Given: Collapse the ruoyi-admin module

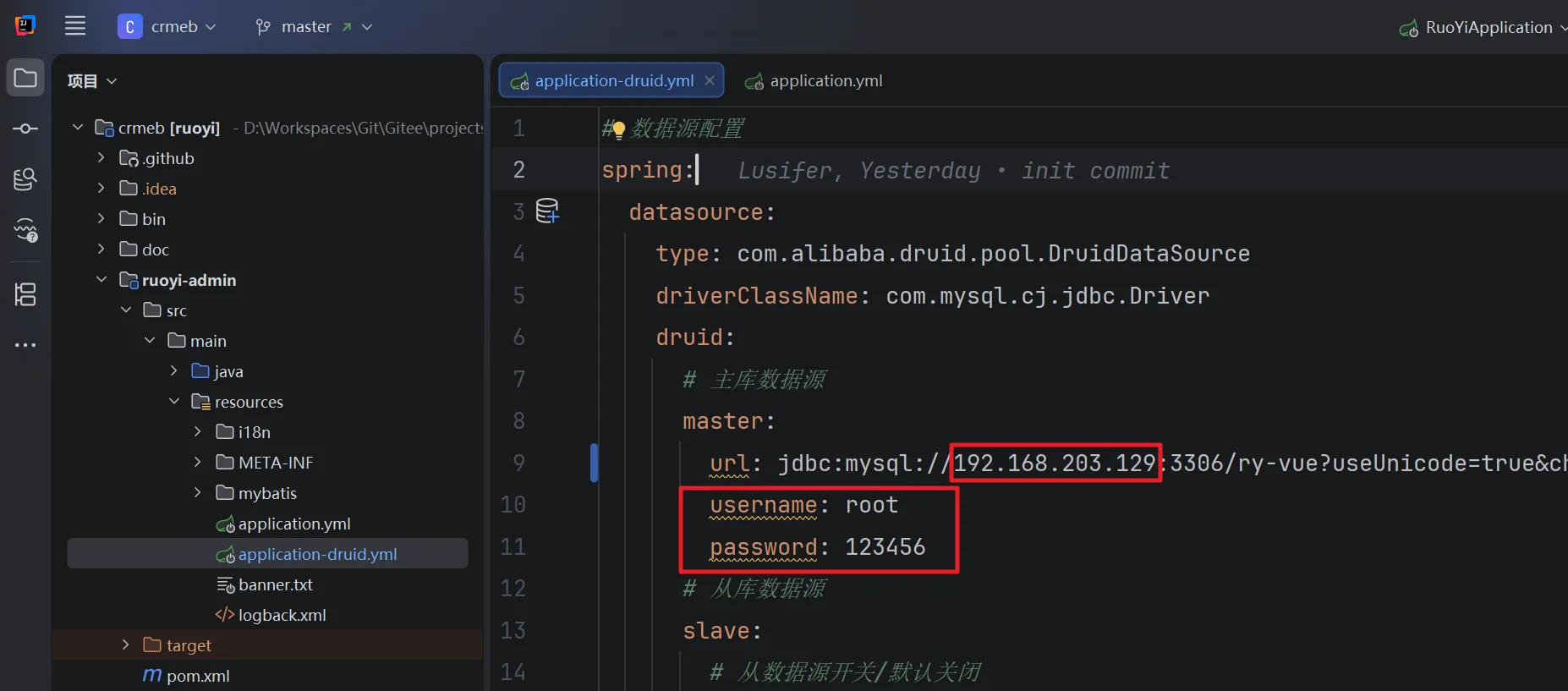Looking at the screenshot, I should pos(101,279).
